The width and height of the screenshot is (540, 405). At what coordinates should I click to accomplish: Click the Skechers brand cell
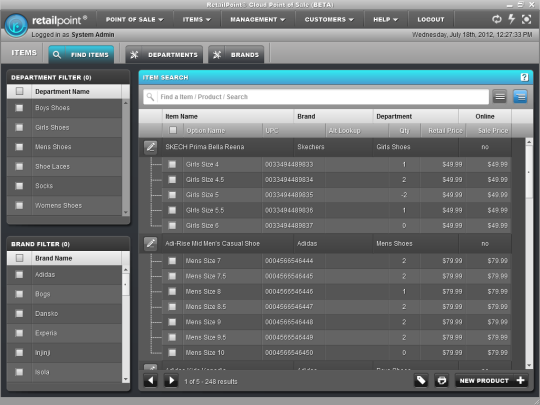click(333, 147)
